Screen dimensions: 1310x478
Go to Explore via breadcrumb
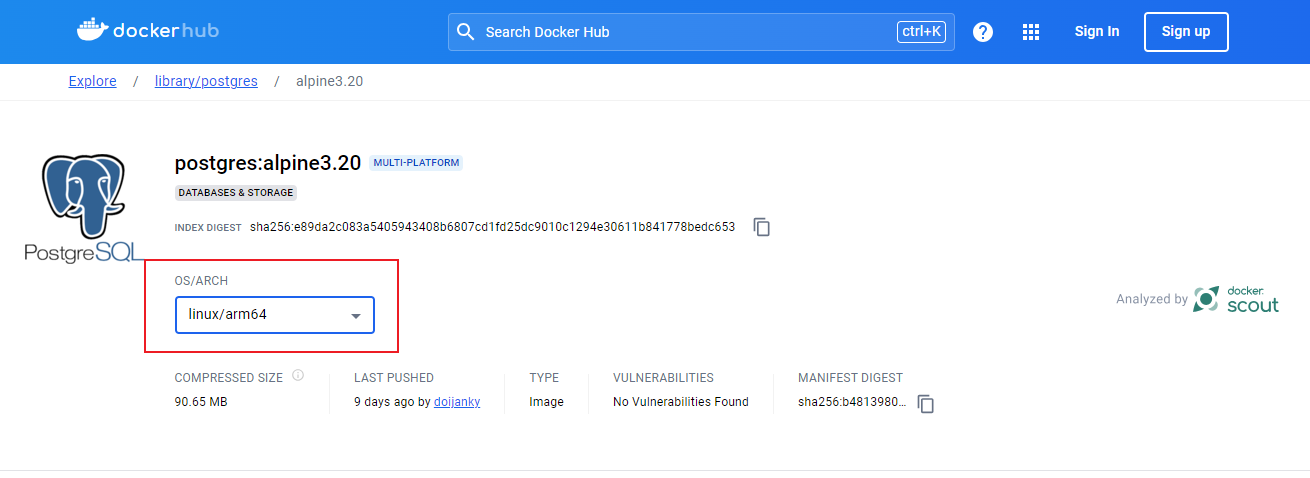coord(92,81)
